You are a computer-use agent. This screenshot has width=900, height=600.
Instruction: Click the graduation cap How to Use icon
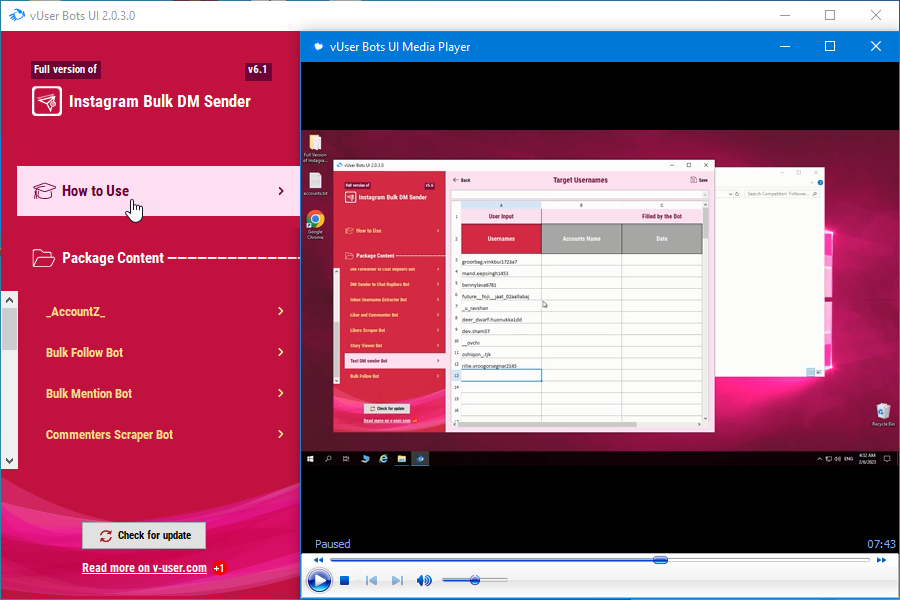tap(44, 191)
